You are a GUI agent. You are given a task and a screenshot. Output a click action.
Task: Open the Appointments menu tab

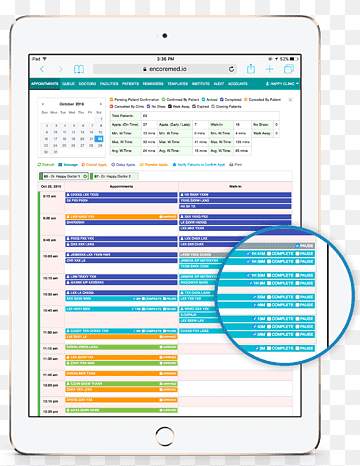[x=45, y=84]
